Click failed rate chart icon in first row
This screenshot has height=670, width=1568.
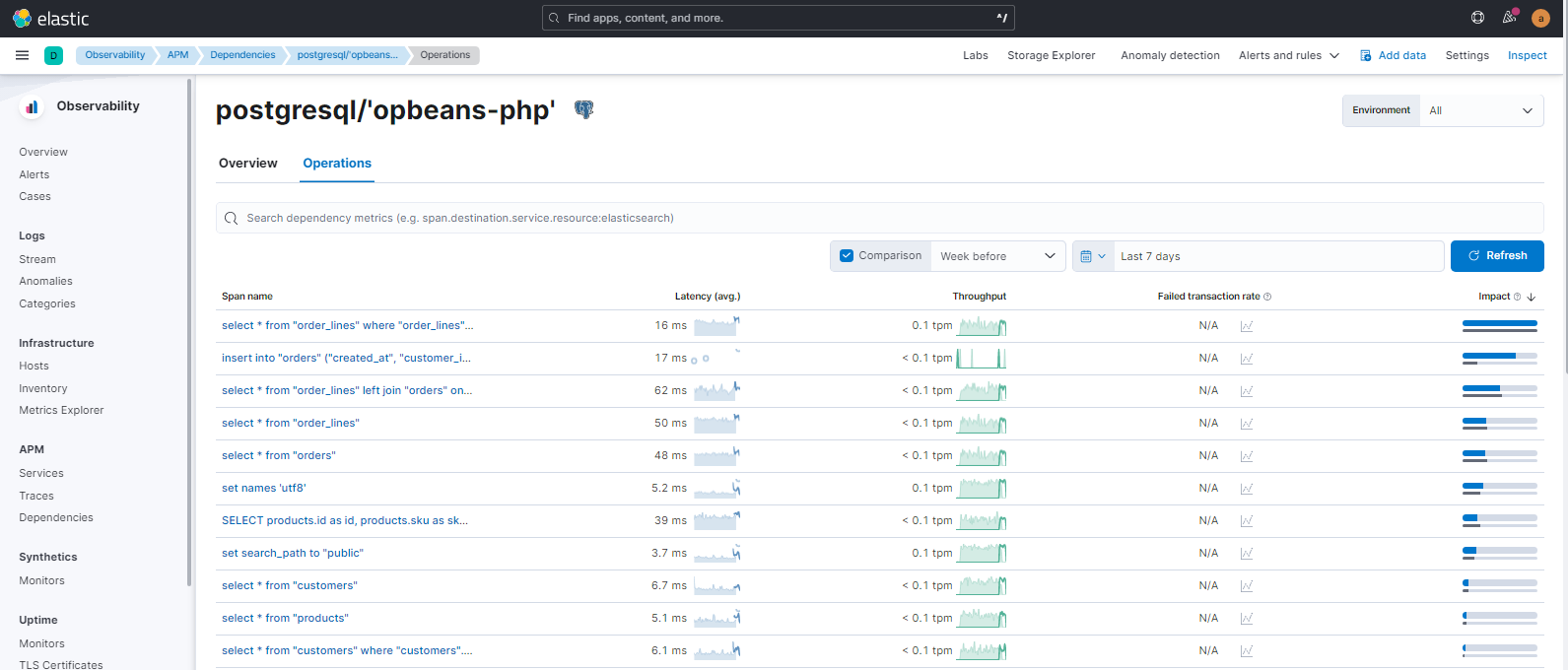click(1247, 326)
